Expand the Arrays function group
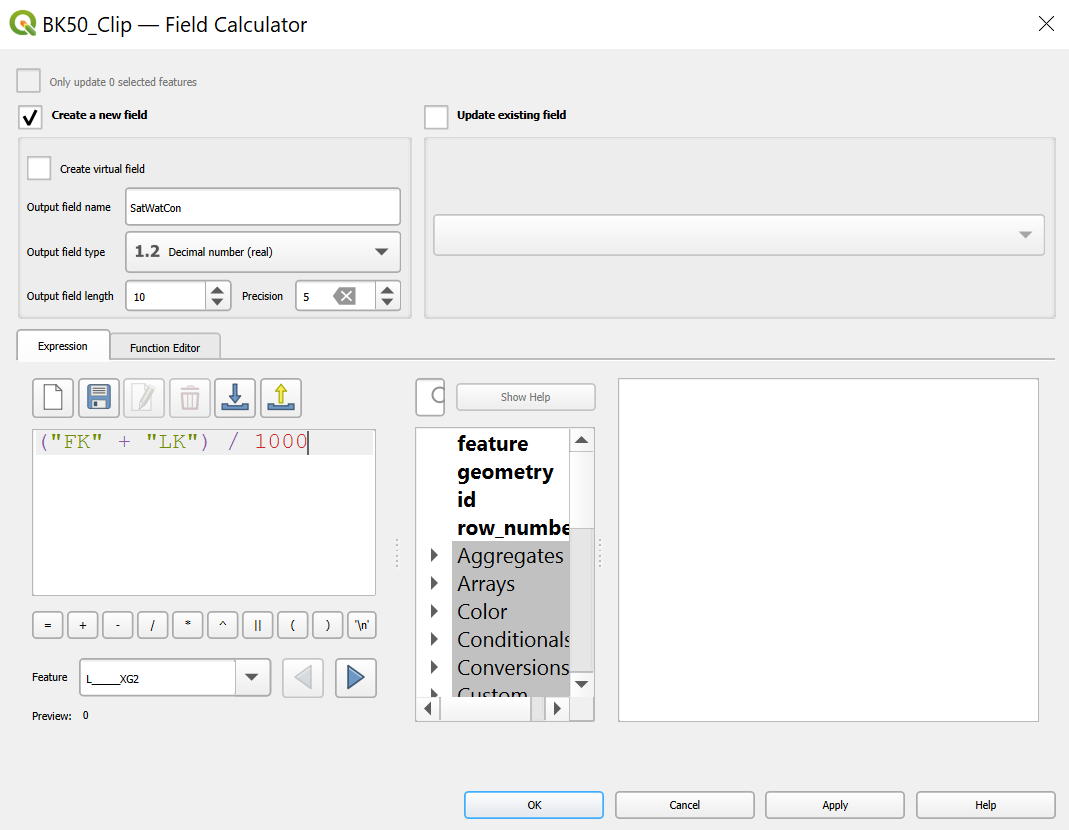Screen dimensions: 1069x830 (434, 583)
